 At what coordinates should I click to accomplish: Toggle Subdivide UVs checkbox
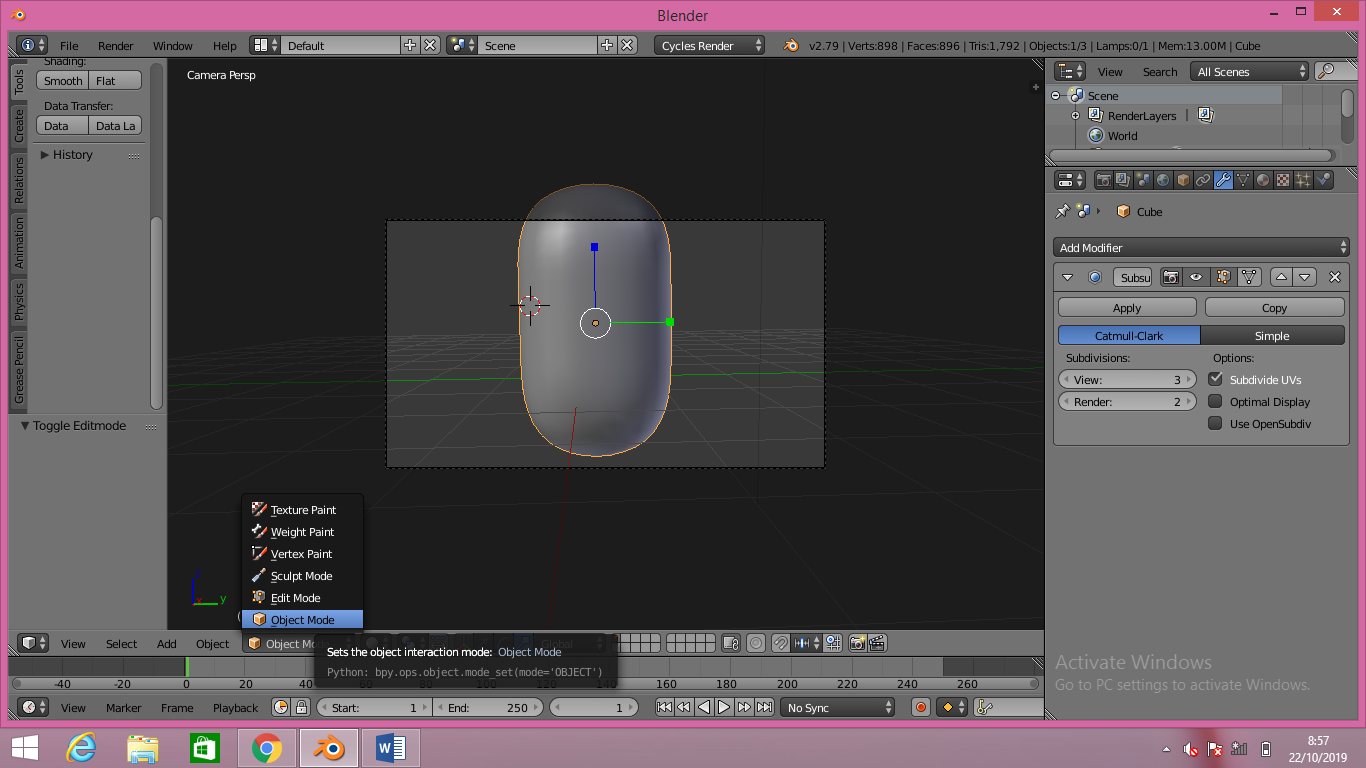click(x=1215, y=379)
